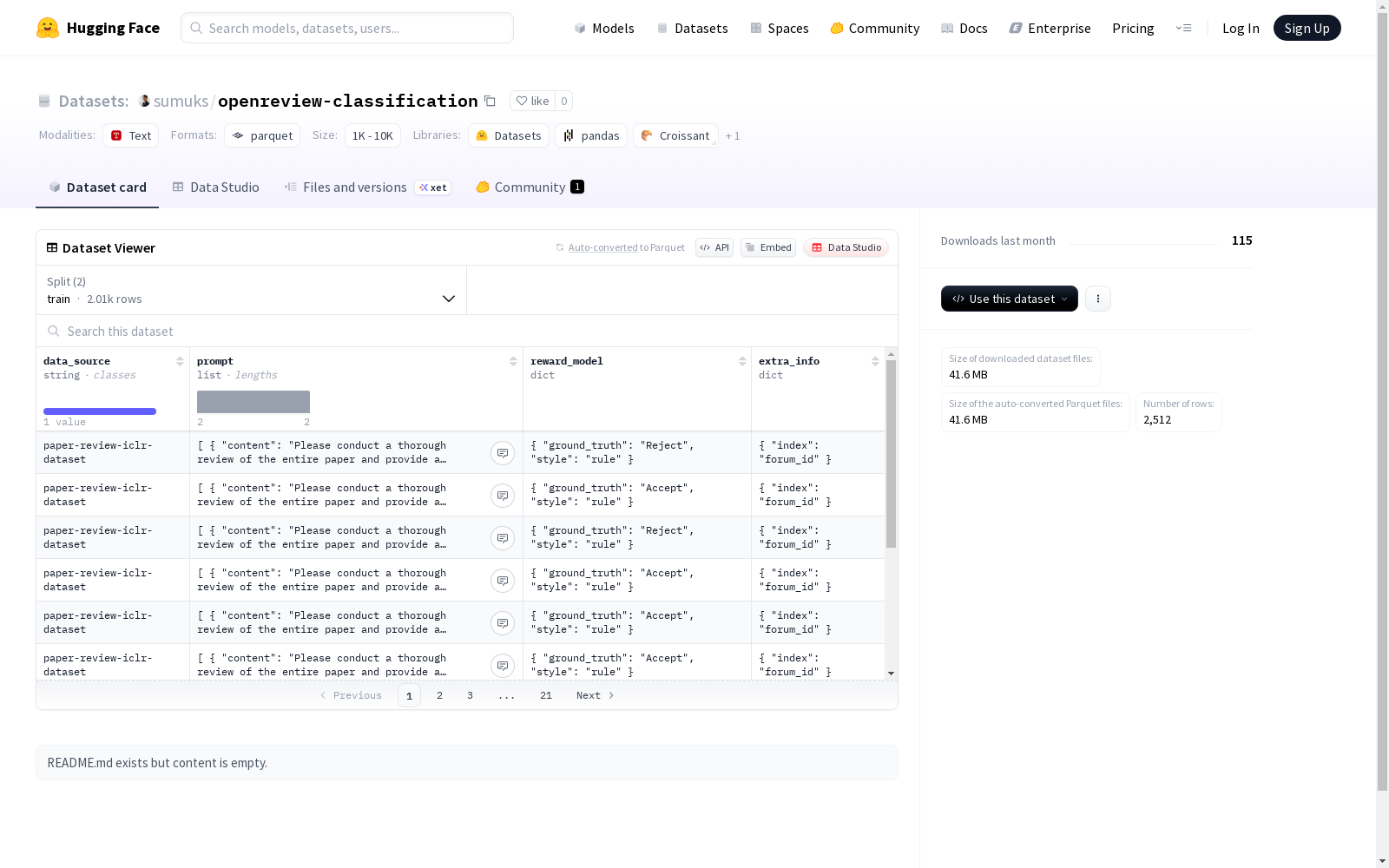Open row two prompt conversation icon
The height and width of the screenshot is (868, 1389).
503,496
